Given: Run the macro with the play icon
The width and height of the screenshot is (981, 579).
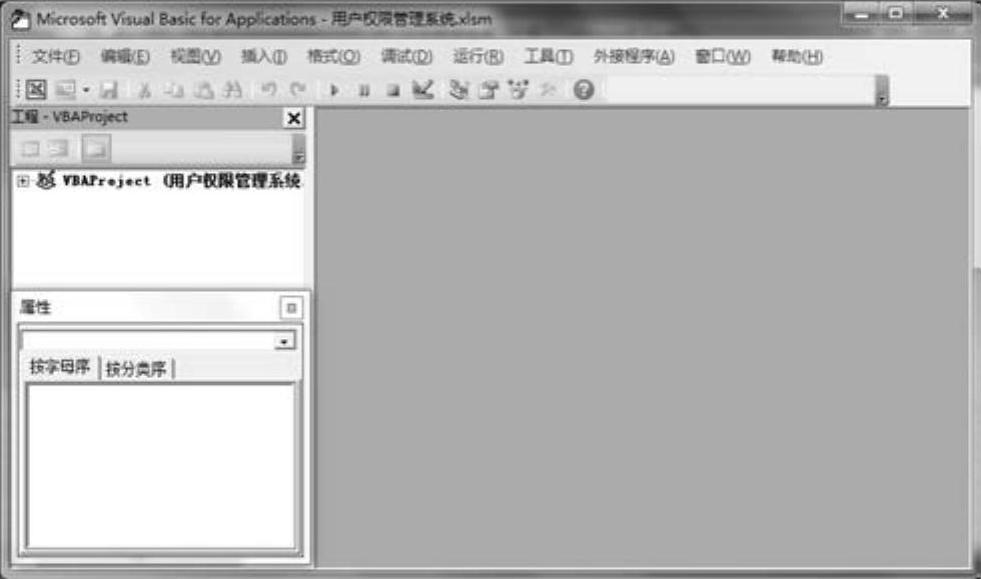Looking at the screenshot, I should pos(334,91).
